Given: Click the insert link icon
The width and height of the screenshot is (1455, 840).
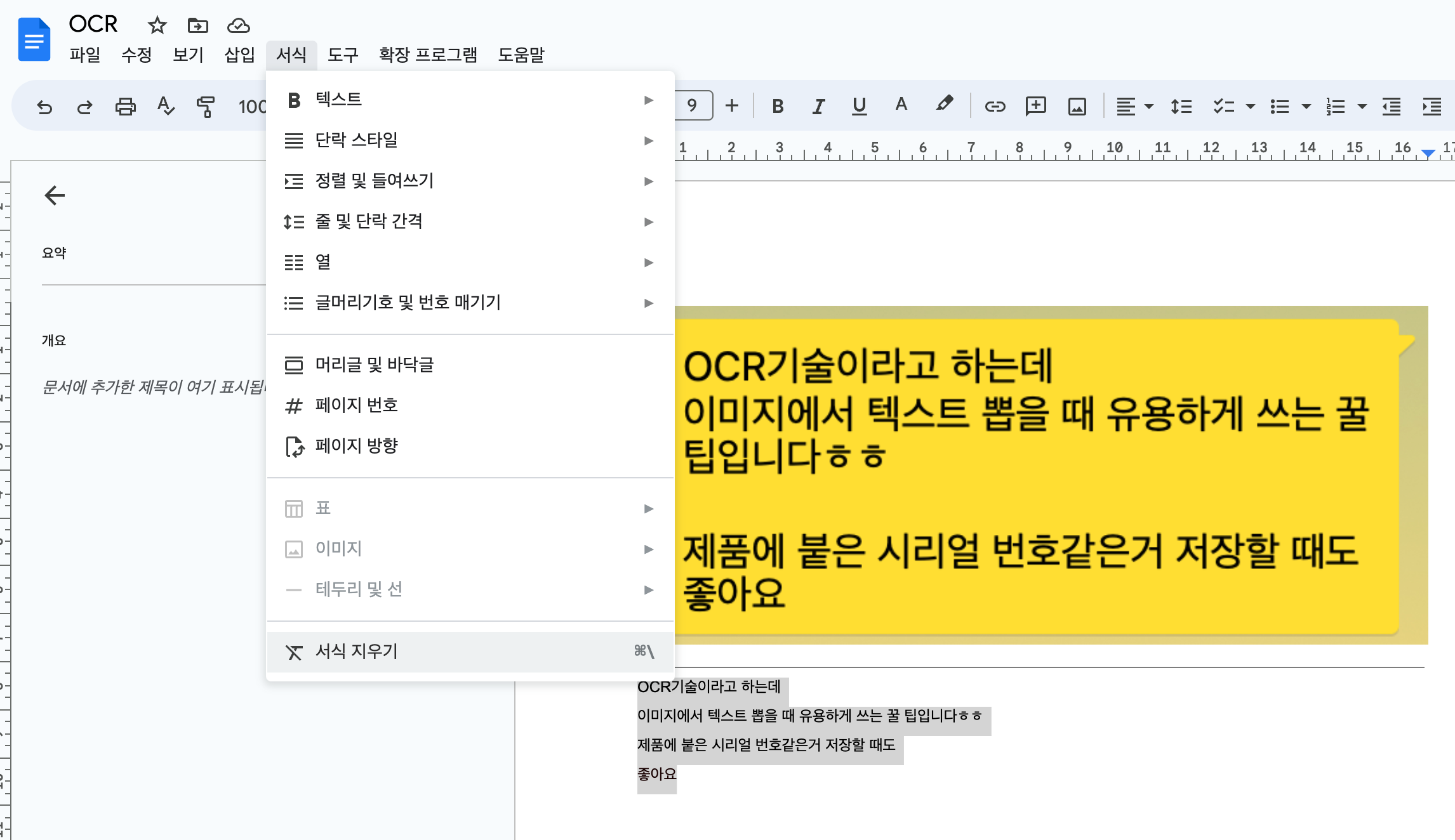Looking at the screenshot, I should (x=995, y=107).
